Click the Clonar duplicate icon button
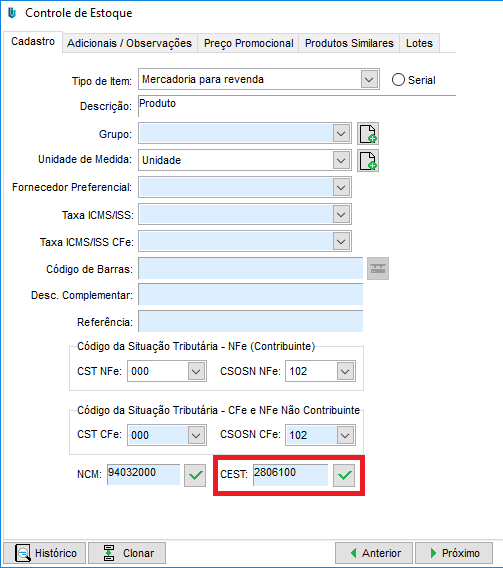Screen dimensions: 503x568 [127, 553]
